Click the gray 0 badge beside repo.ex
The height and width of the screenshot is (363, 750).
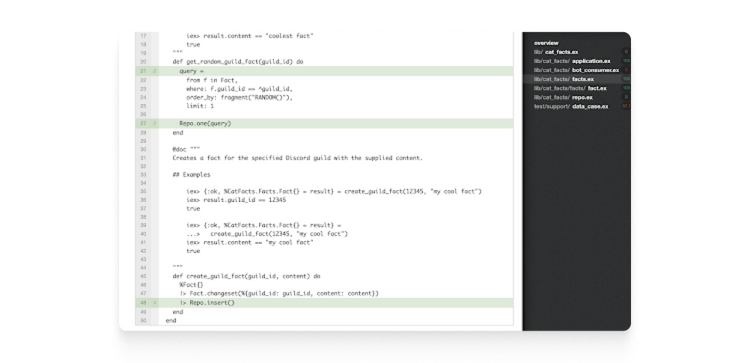tap(626, 98)
